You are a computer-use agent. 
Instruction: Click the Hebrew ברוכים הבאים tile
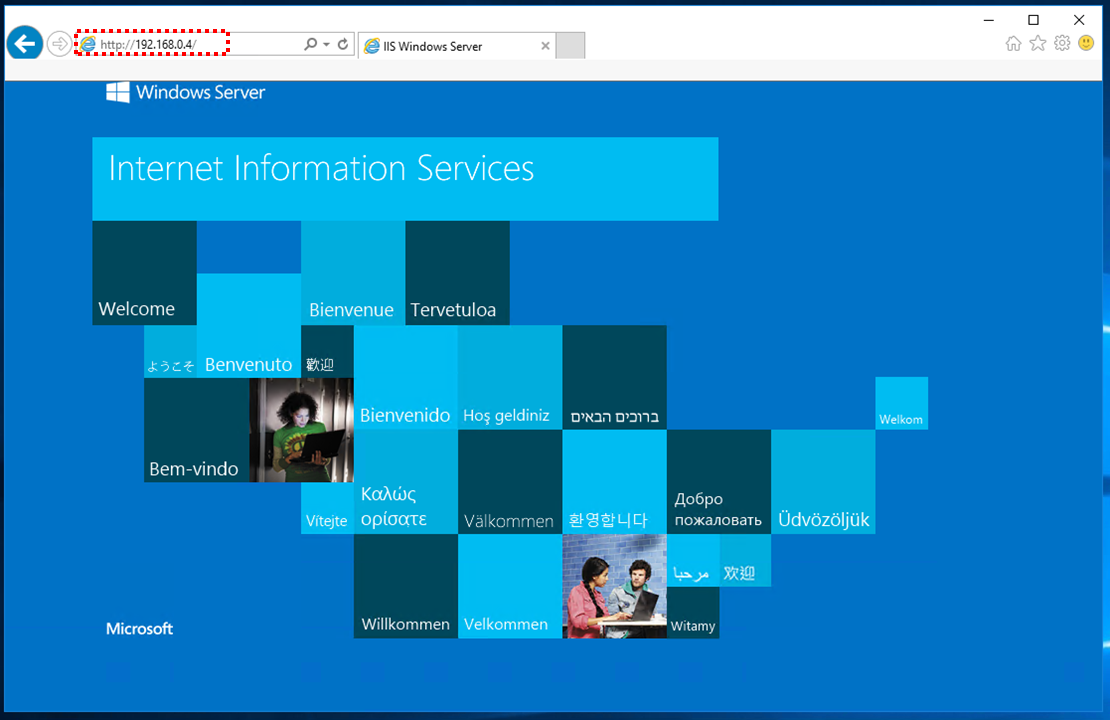[x=614, y=377]
